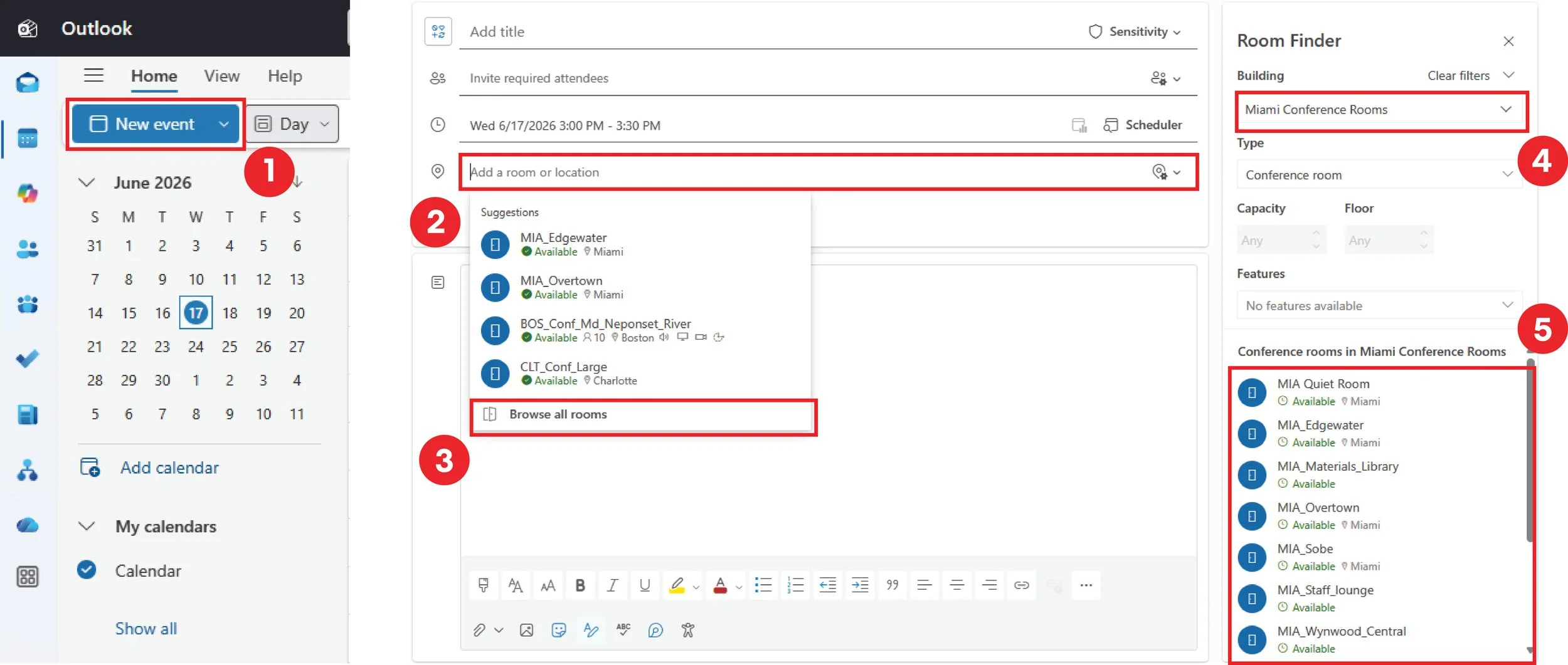Open the Calendar app in sidebar

[28, 138]
